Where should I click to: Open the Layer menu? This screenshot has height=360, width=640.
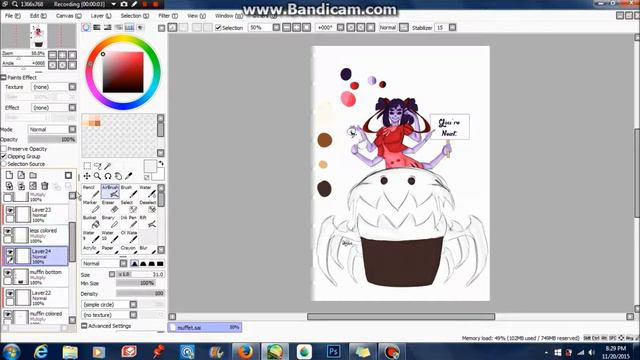[x=101, y=16]
